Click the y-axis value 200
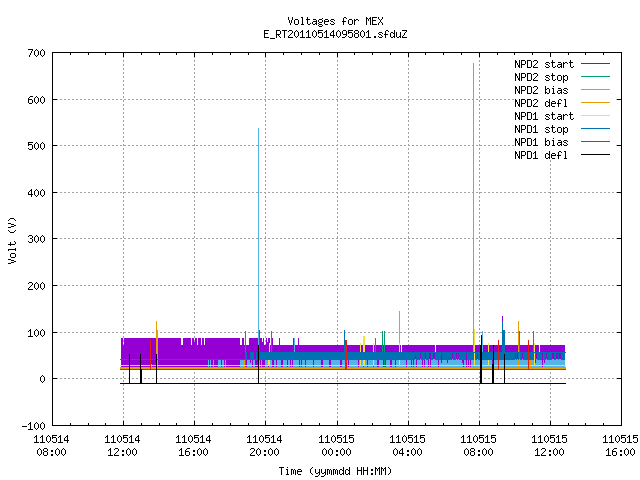 tap(36, 286)
